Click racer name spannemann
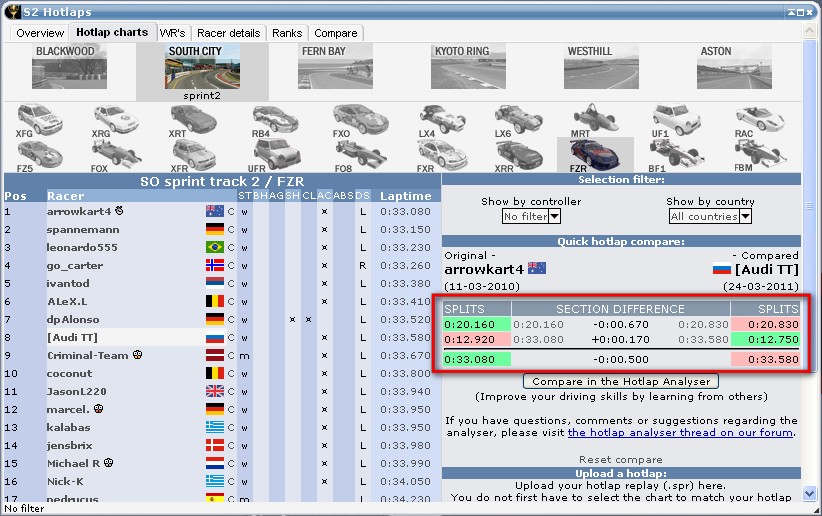This screenshot has height=516, width=822. [83, 230]
